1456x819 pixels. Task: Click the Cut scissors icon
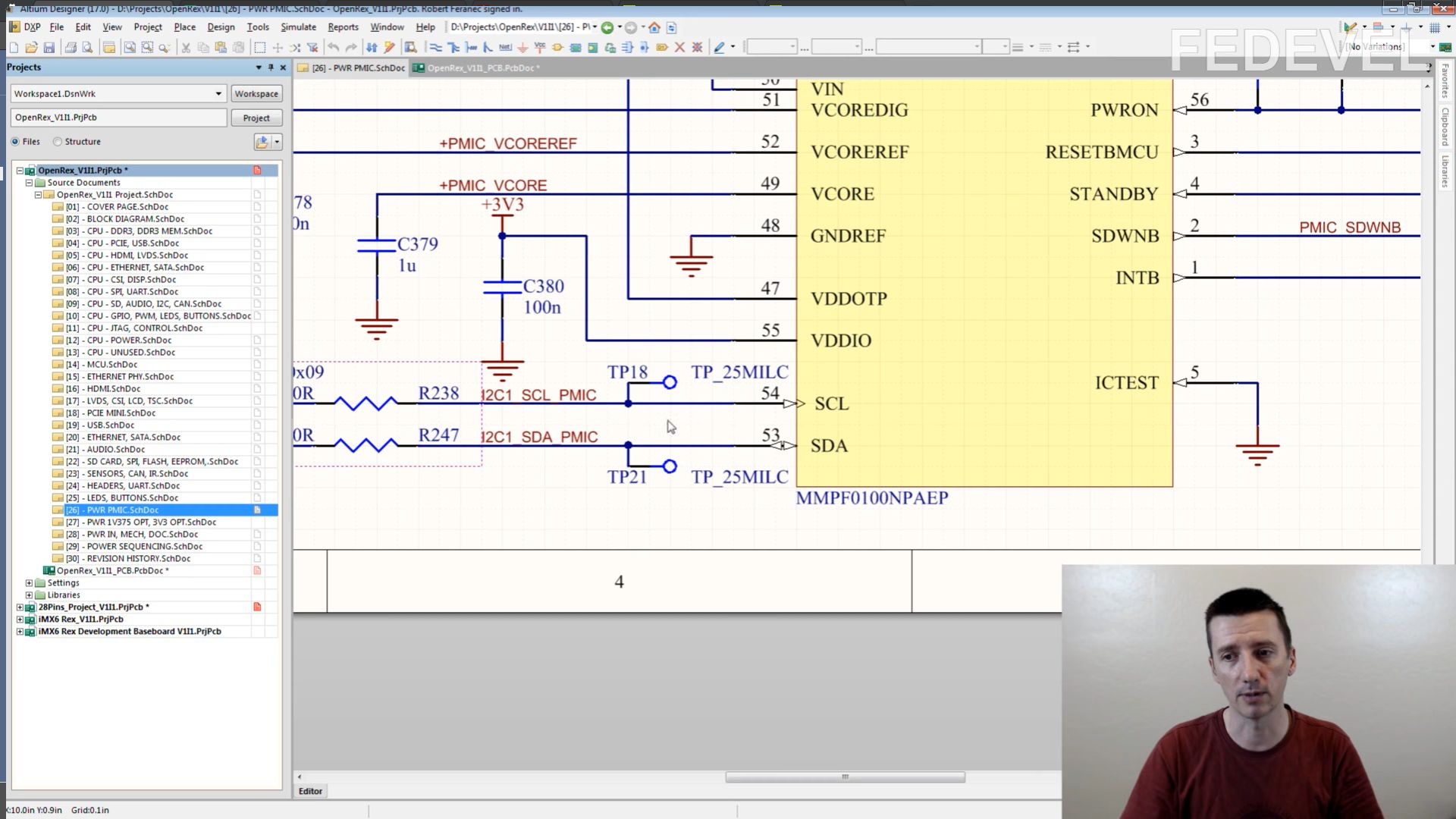[185, 47]
